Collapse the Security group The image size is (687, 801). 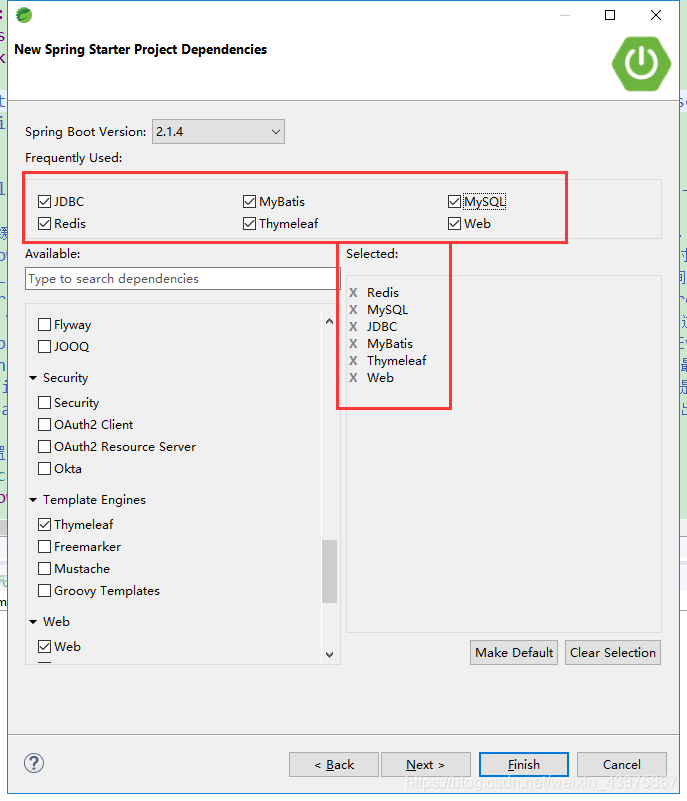coord(33,378)
